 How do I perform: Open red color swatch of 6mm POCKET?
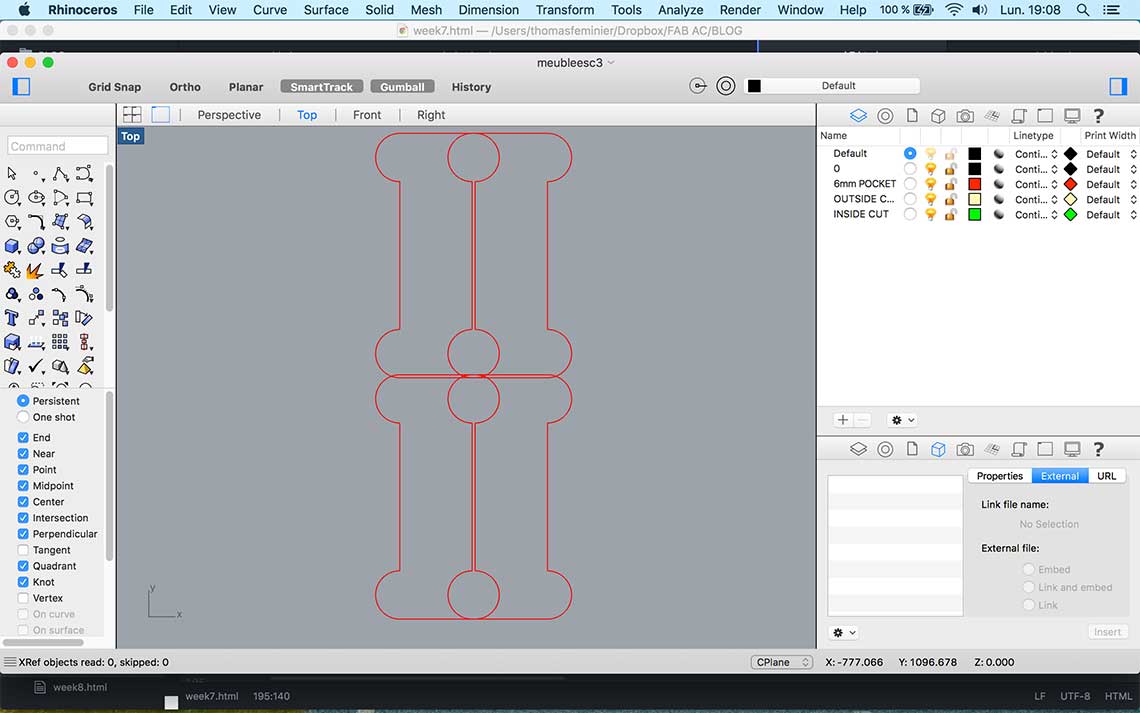coord(974,184)
